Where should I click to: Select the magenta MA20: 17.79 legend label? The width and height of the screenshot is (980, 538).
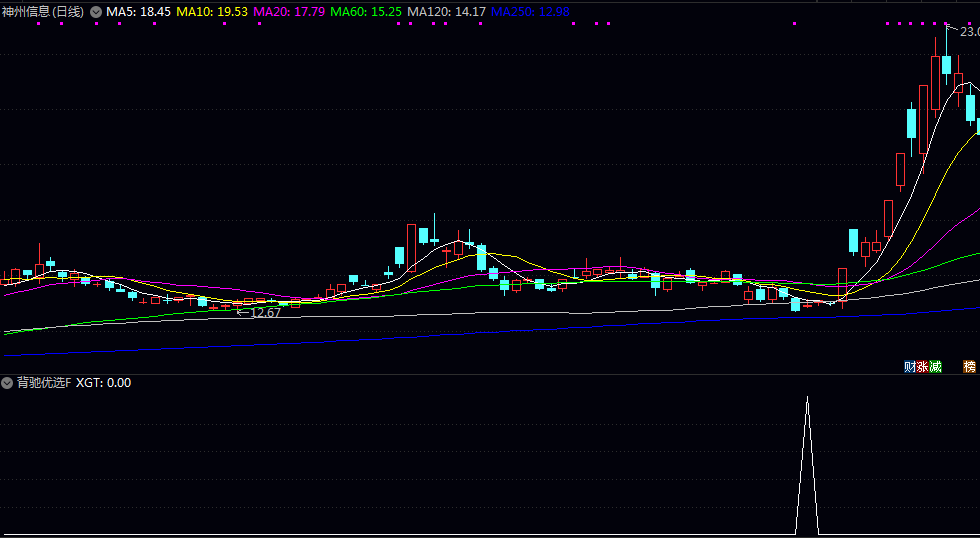point(290,11)
